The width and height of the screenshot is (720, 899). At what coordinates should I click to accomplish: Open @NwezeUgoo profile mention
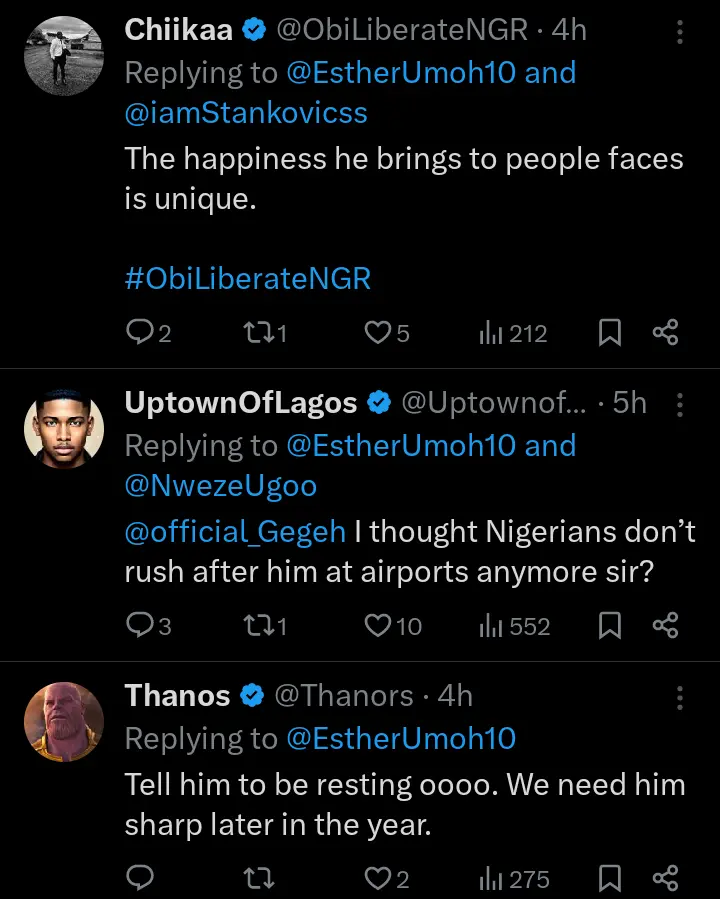click(x=220, y=486)
